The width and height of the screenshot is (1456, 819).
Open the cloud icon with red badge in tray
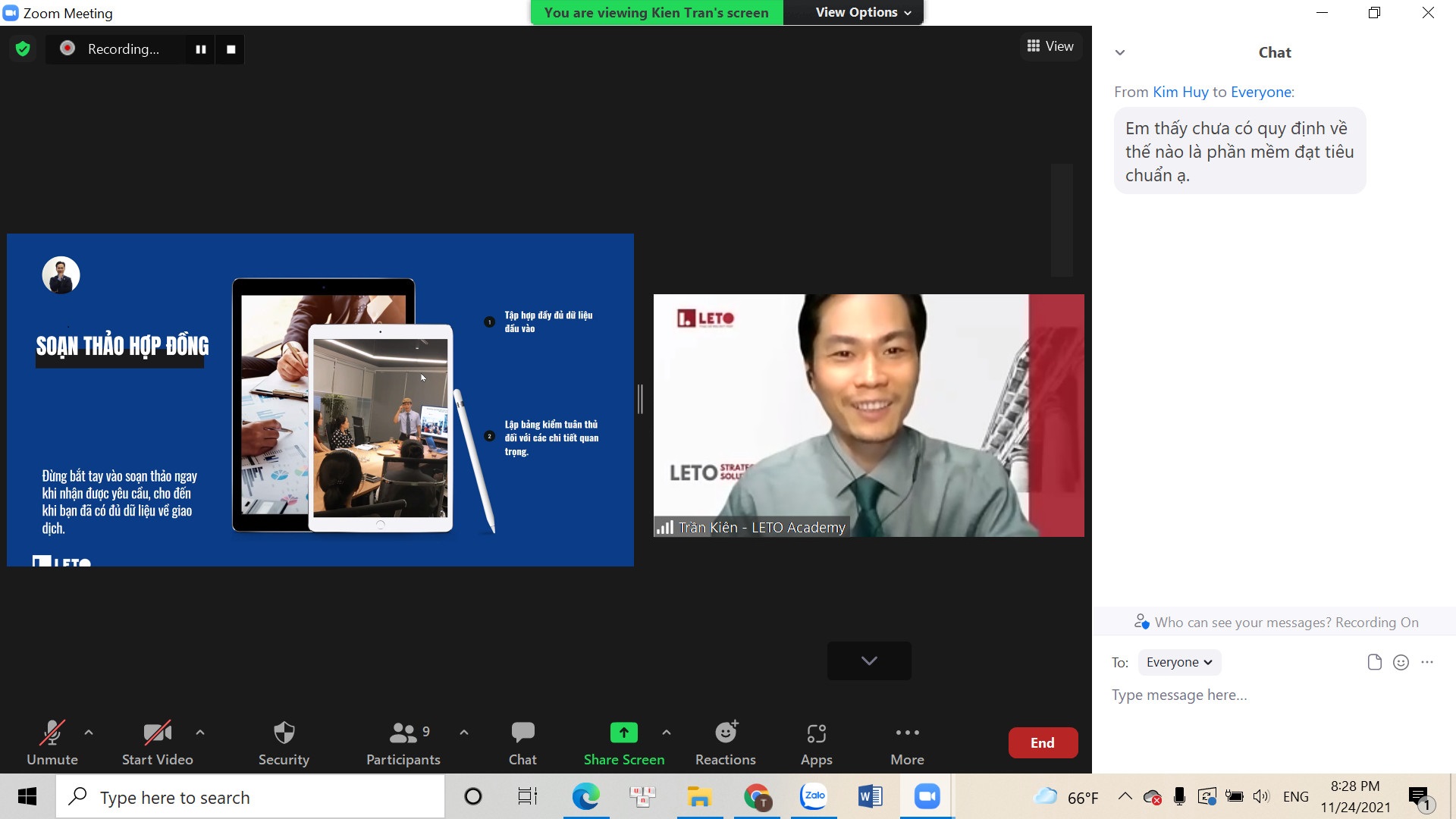pyautogui.click(x=1152, y=797)
